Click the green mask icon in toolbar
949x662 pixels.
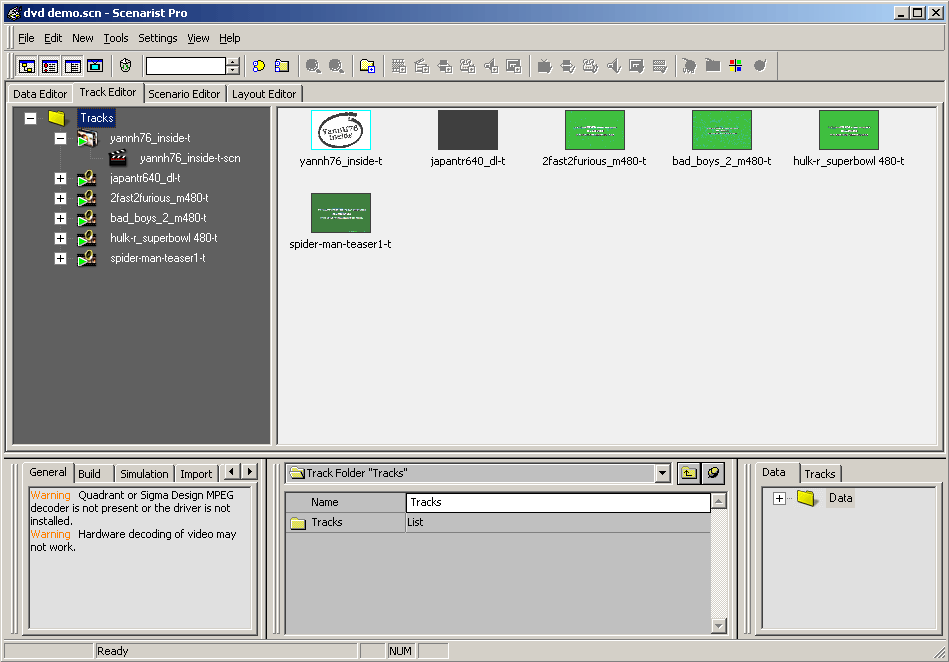tap(125, 66)
